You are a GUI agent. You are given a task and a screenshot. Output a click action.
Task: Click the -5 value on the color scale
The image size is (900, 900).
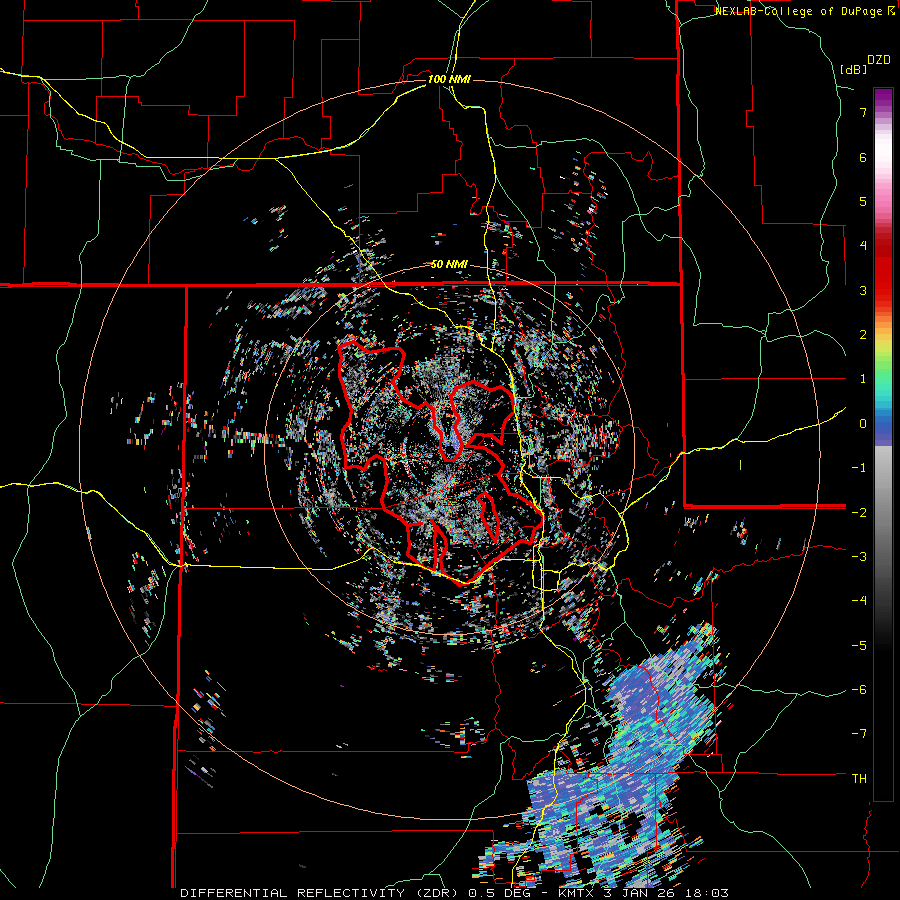pyautogui.click(x=859, y=645)
